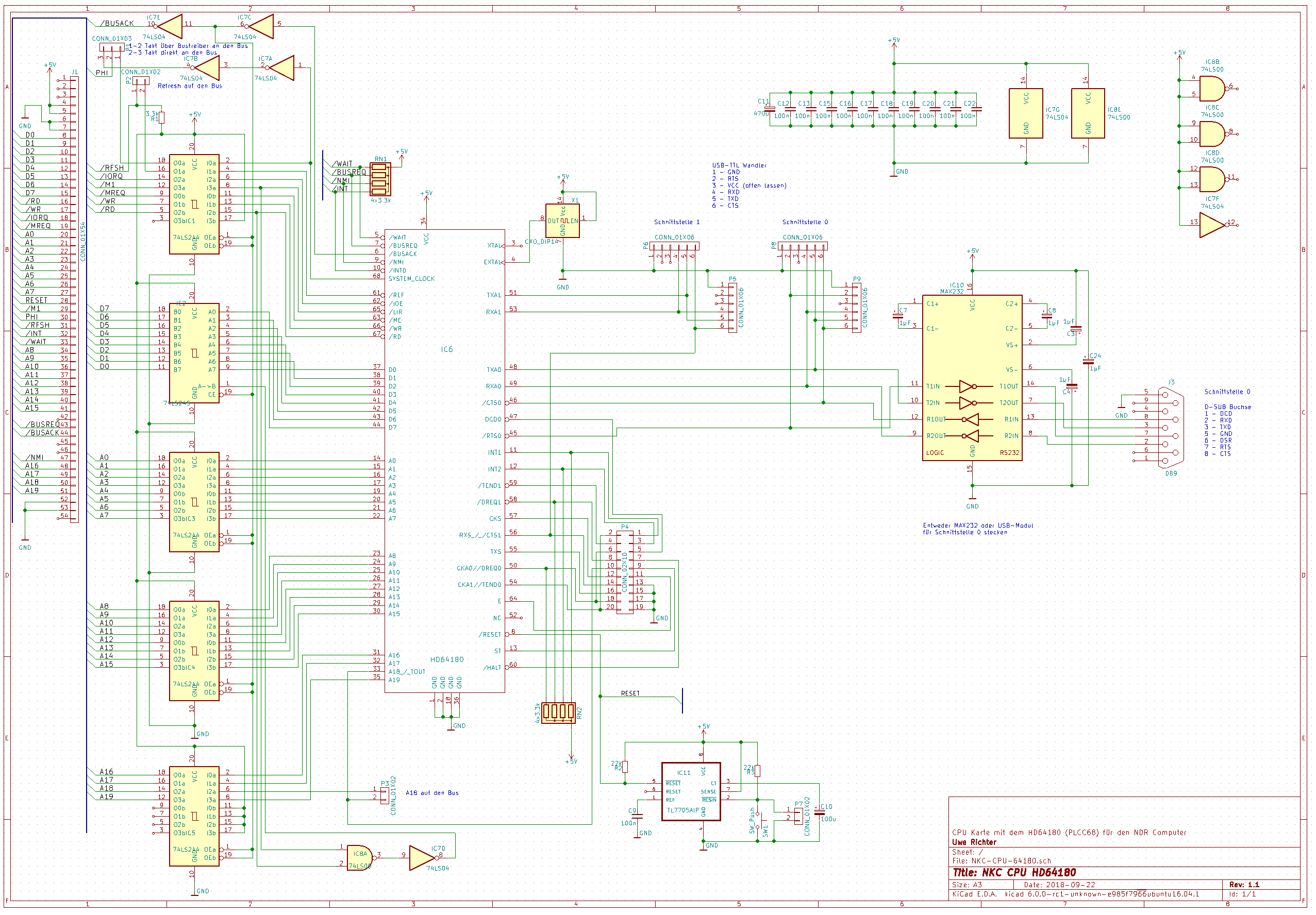This screenshot has width=1316, height=915.
Task: Click the IC7G 74LS04 power unit symbol
Action: (1026, 113)
